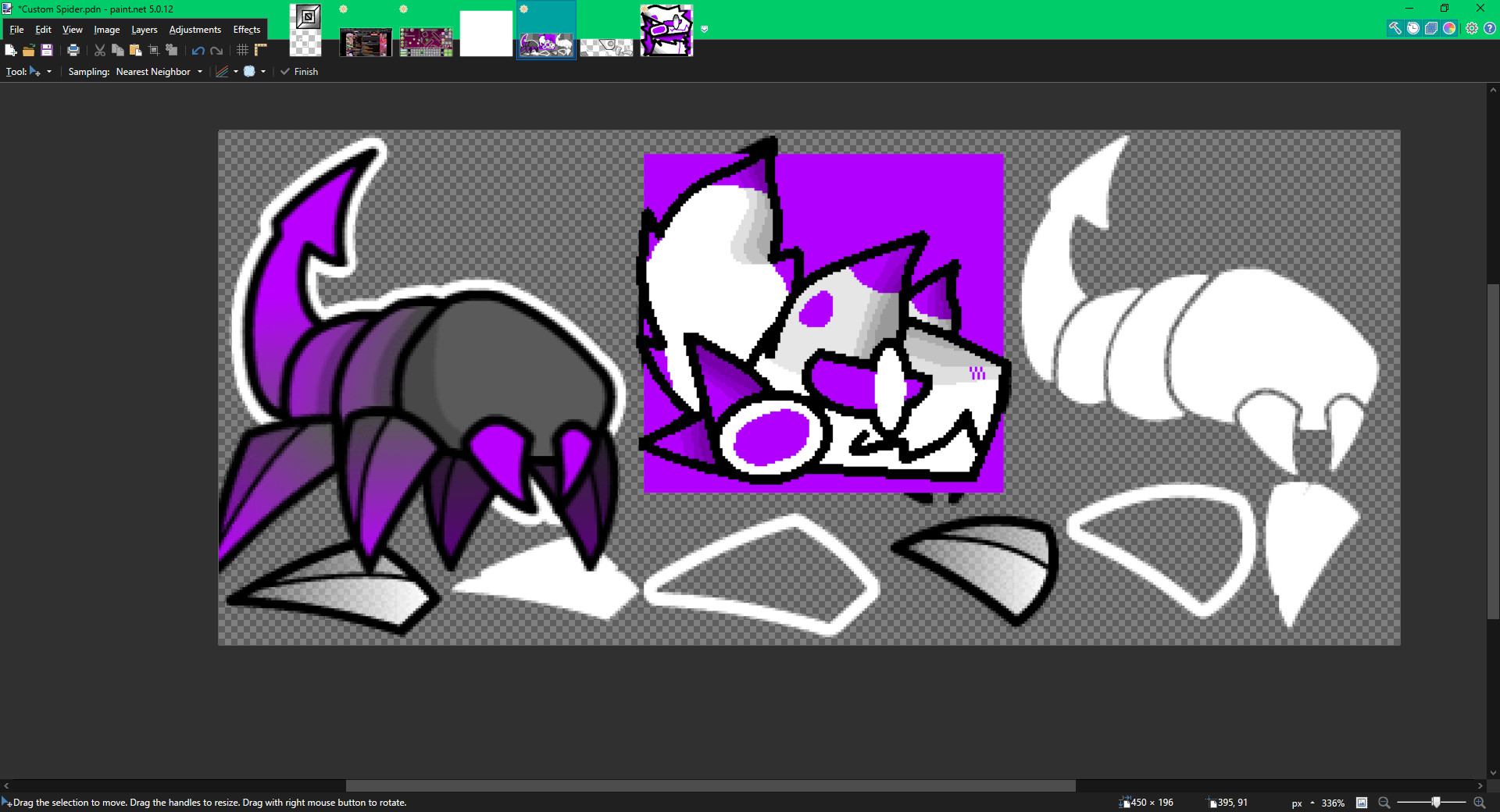1500x812 pixels.
Task: Deselect the current selection
Action: [x=171, y=50]
